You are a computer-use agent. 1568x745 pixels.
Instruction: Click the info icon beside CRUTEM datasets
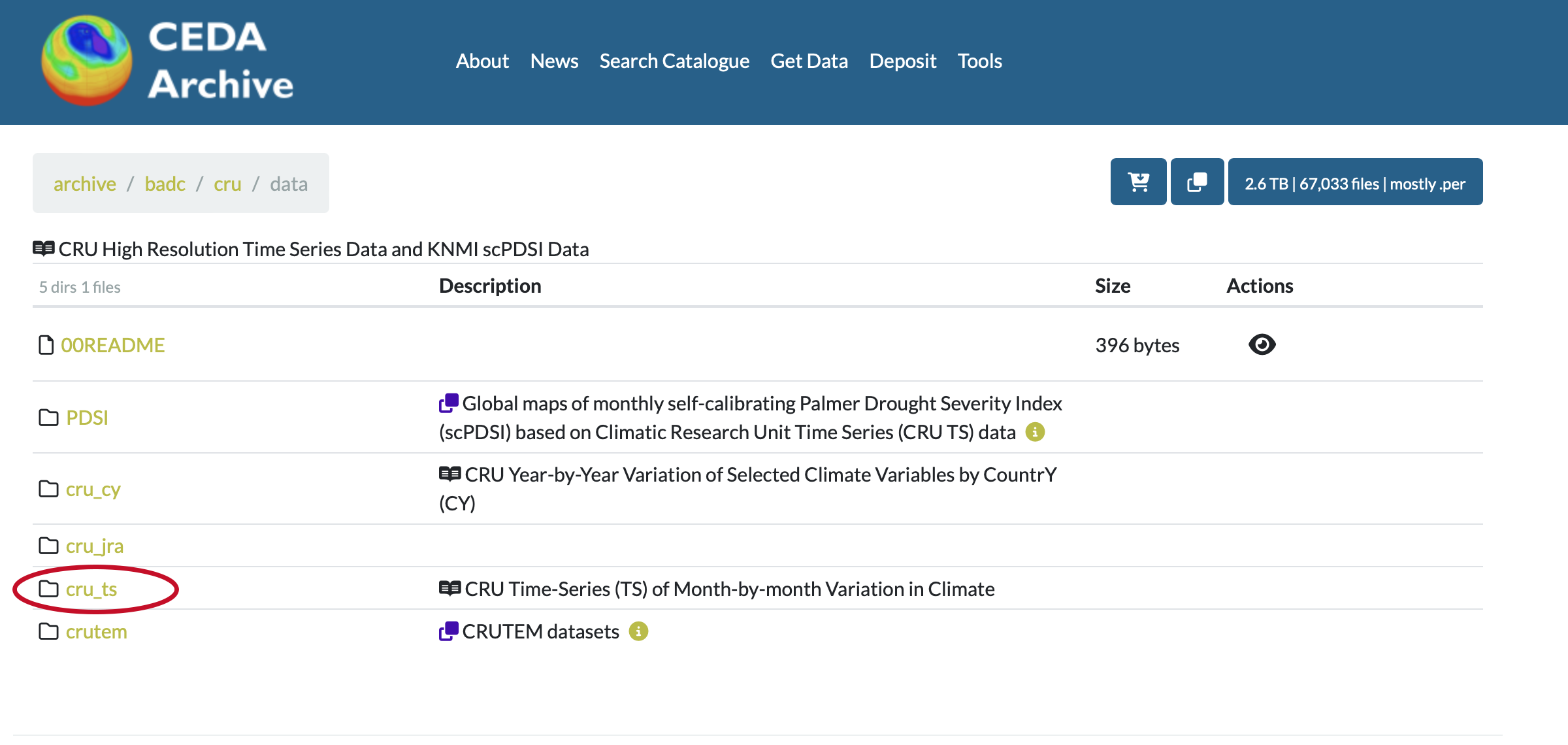638,631
